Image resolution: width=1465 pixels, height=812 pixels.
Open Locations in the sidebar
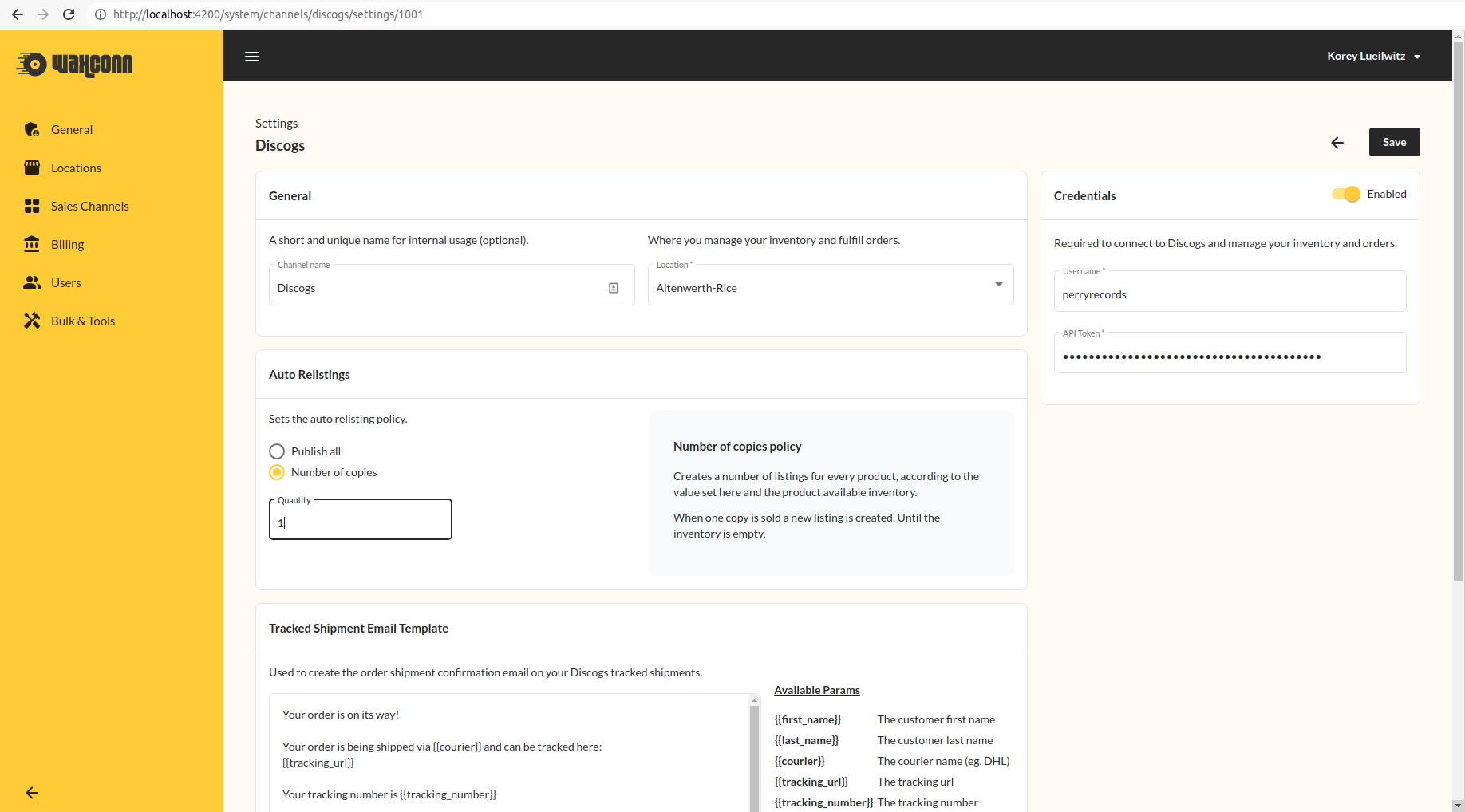pyautogui.click(x=112, y=168)
